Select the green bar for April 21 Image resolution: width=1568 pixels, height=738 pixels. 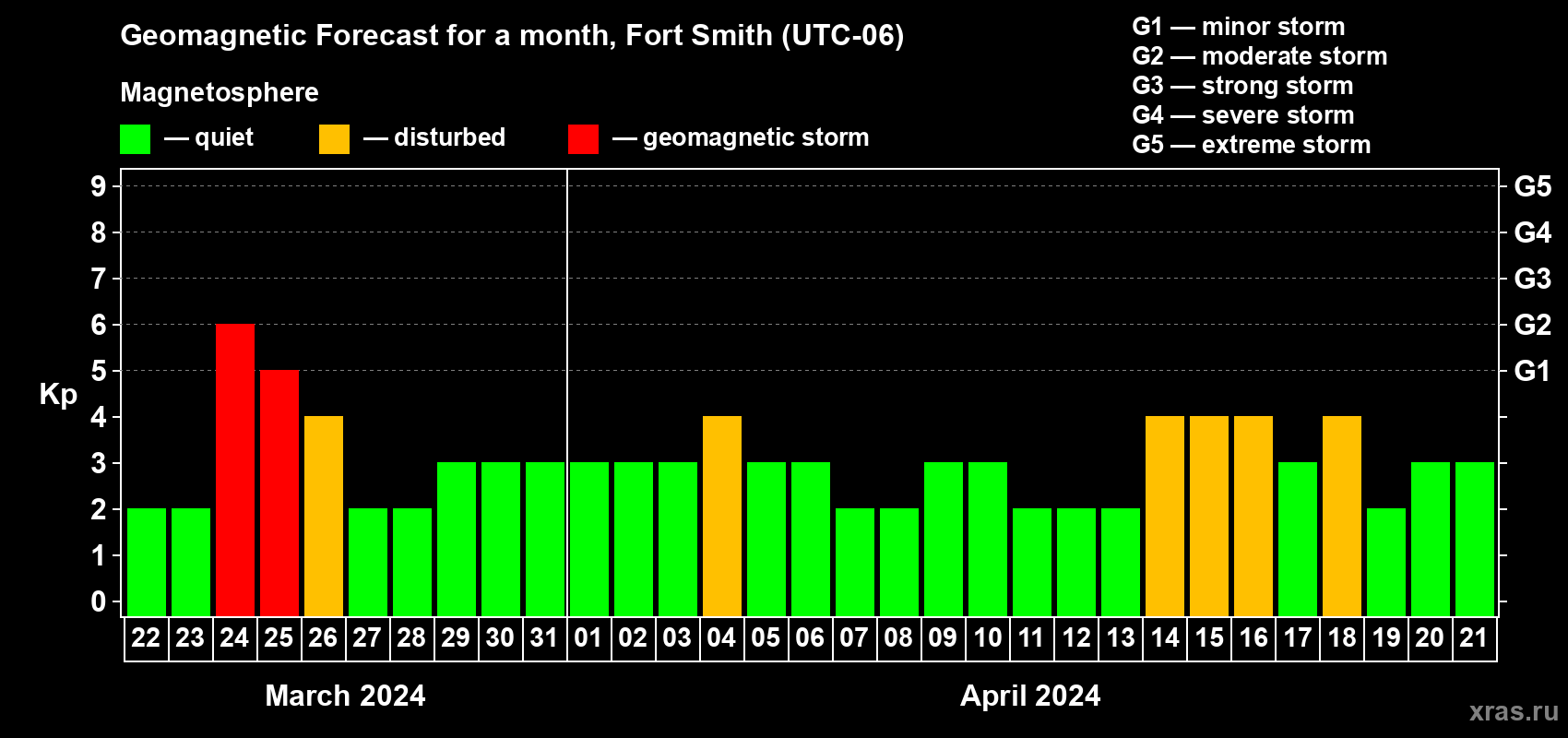(x=1475, y=539)
